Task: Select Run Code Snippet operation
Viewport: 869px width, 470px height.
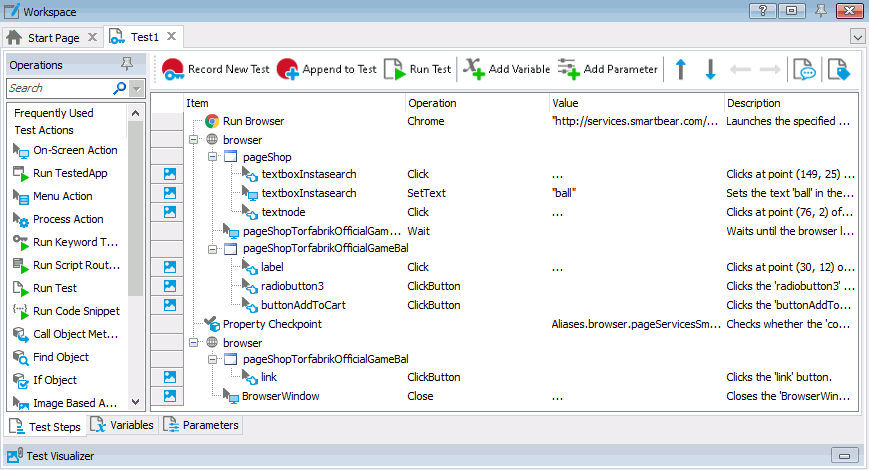Action: tap(67, 311)
